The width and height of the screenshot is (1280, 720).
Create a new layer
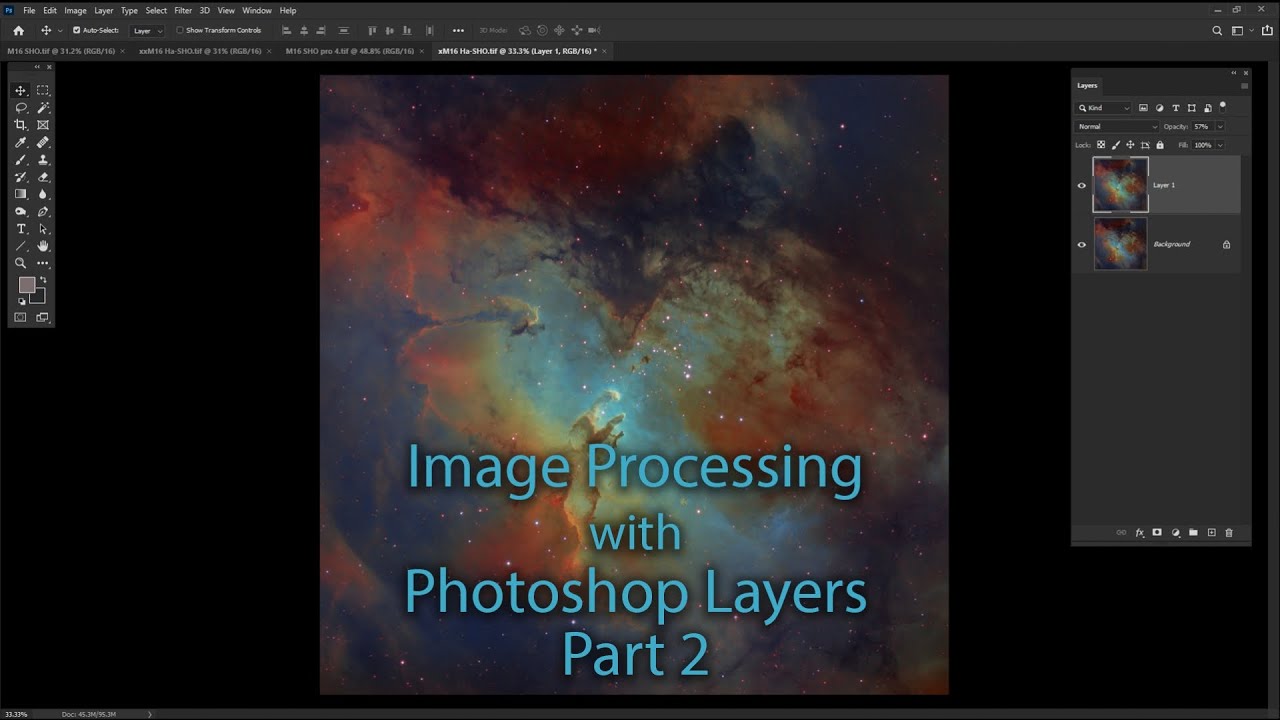click(x=1211, y=533)
